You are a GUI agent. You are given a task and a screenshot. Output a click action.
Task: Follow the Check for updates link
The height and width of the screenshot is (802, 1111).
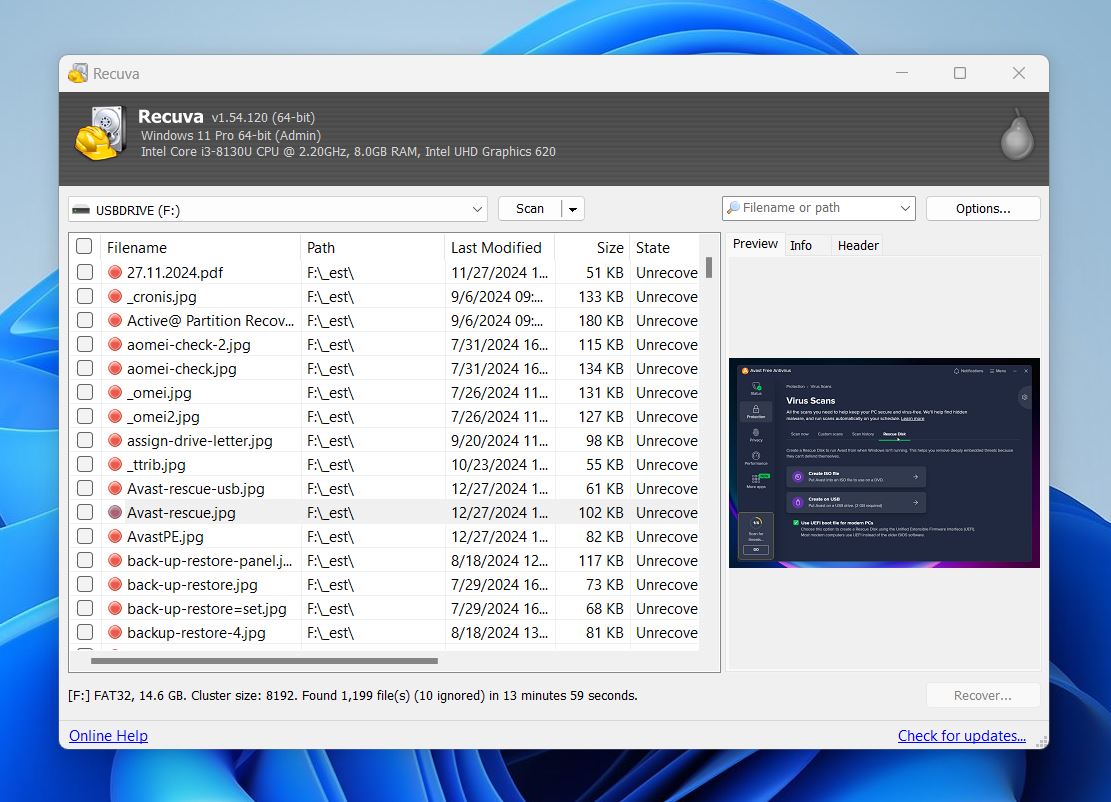click(961, 735)
